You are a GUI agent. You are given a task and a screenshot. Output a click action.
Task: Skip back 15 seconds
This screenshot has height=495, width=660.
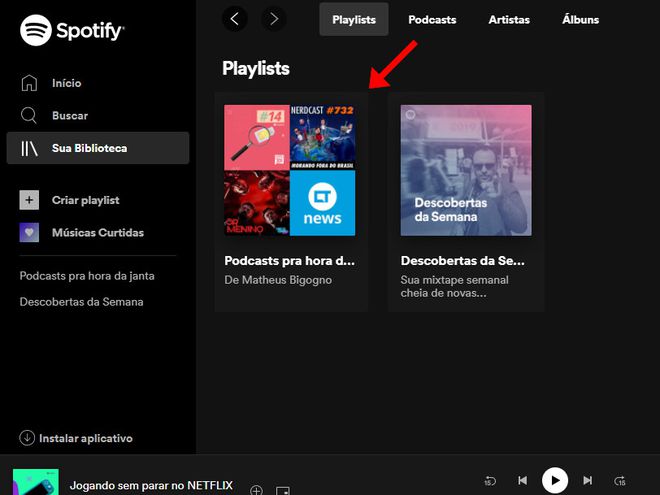490,480
